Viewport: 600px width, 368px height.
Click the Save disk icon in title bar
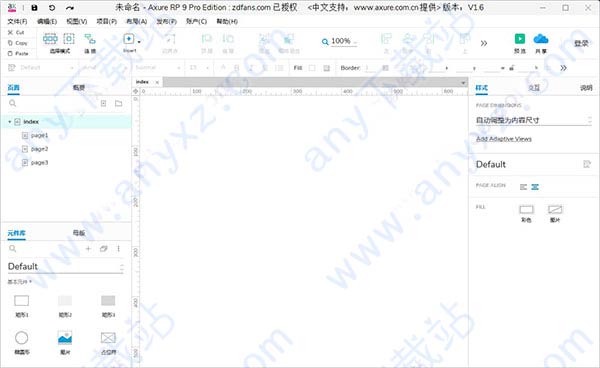(x=34, y=8)
